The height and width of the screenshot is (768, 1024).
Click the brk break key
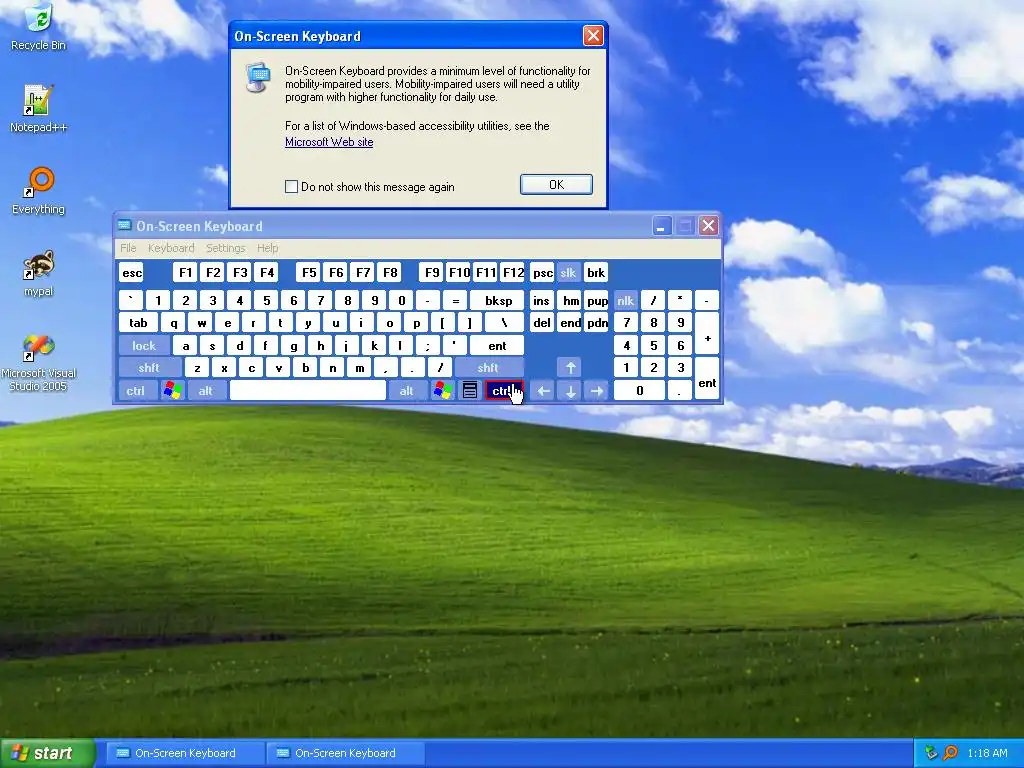596,272
